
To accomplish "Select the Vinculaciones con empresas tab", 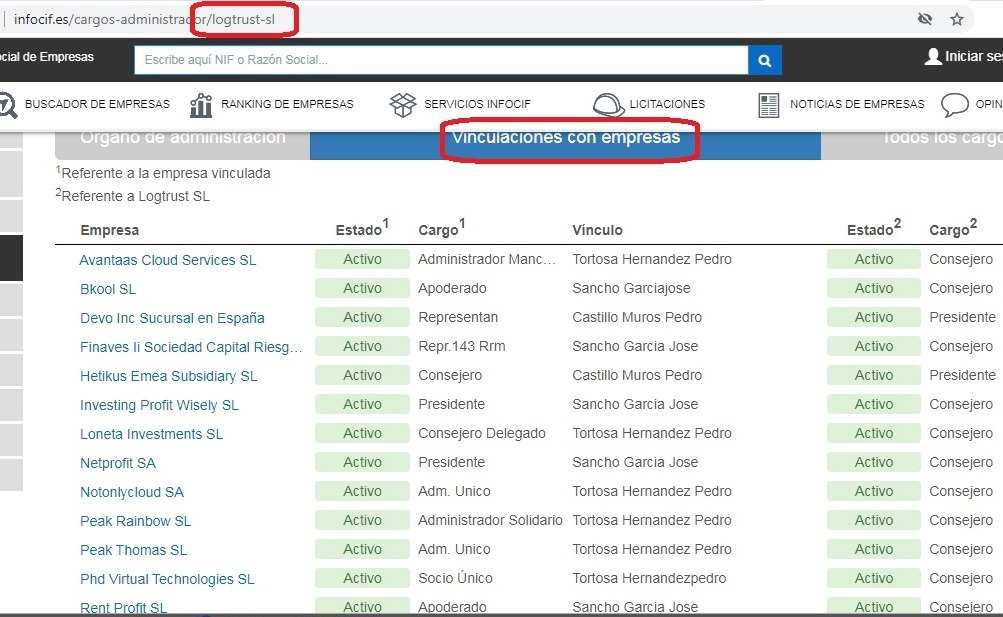I will pyautogui.click(x=565, y=144).
